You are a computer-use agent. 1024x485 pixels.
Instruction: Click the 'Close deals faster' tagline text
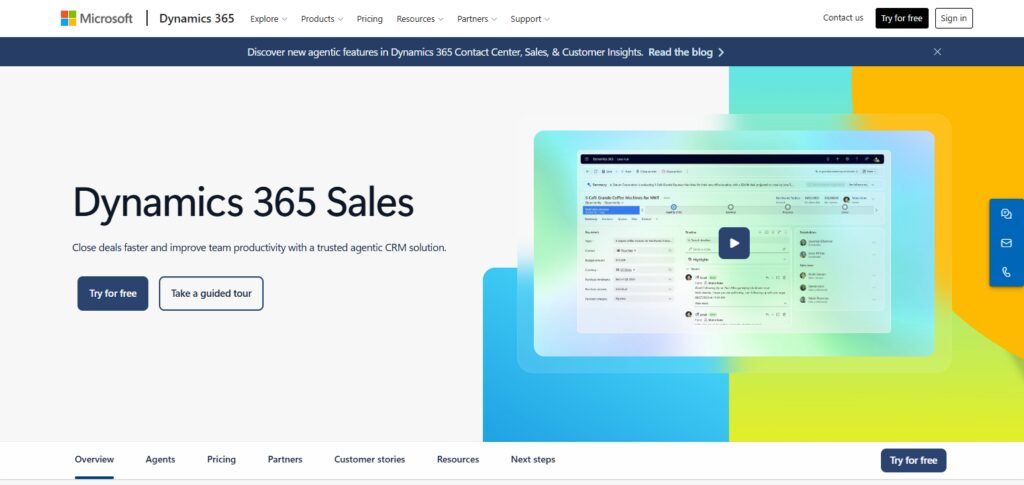(259, 248)
